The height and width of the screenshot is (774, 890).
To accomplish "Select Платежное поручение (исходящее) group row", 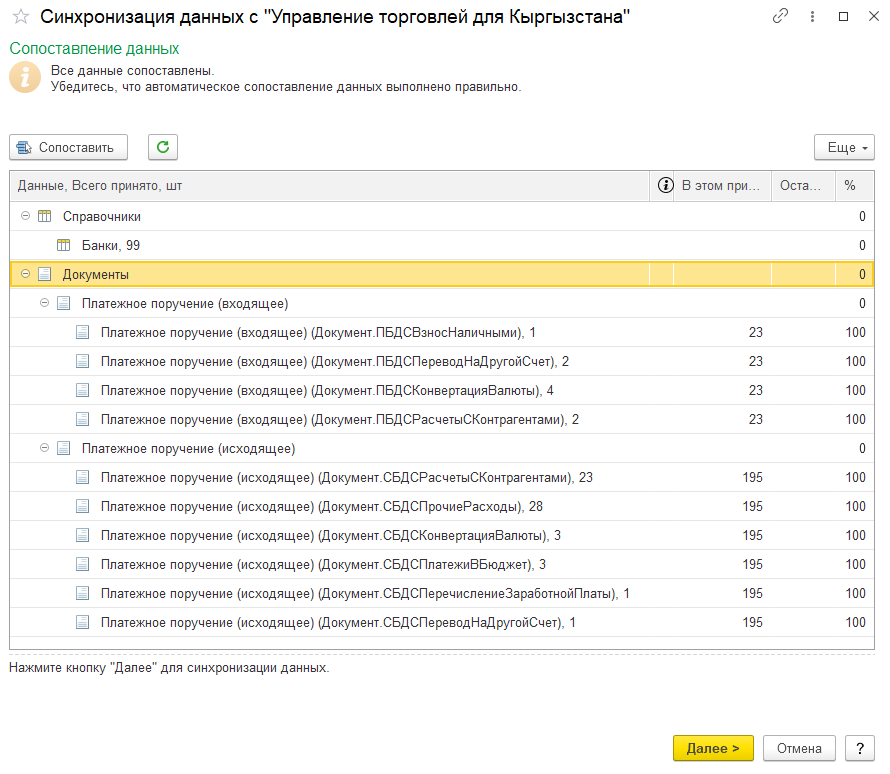I will [x=442, y=448].
